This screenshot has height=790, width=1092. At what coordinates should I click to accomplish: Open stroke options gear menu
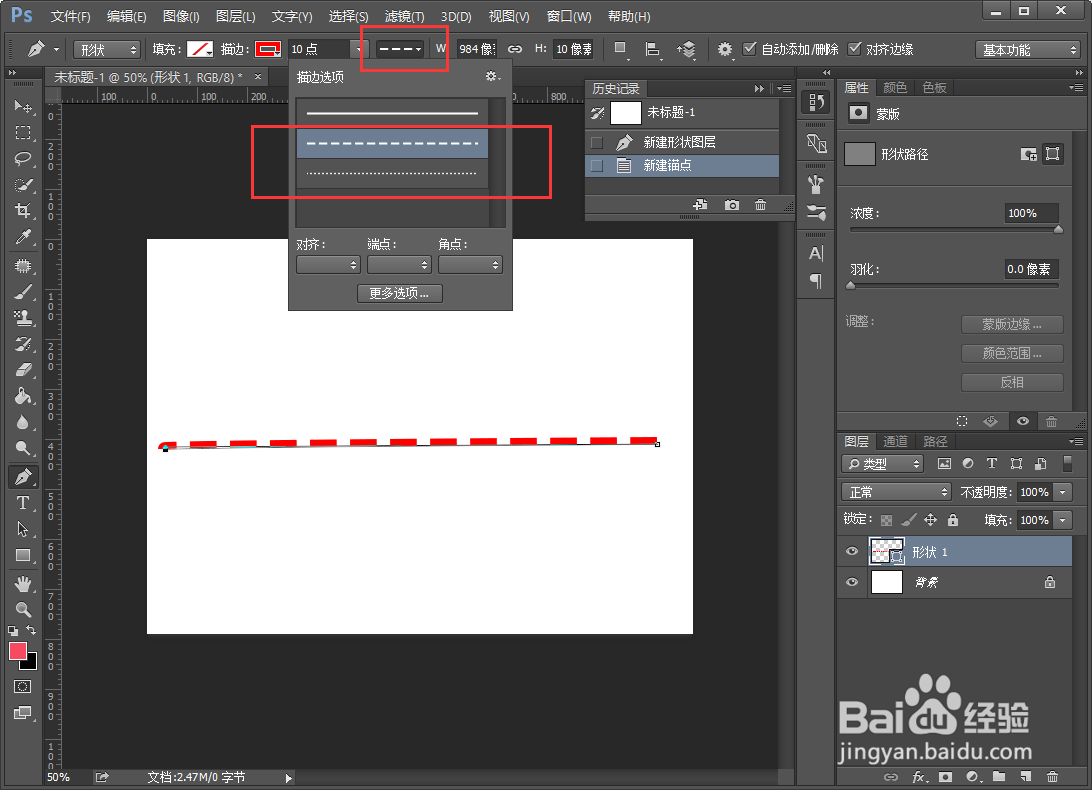click(492, 76)
